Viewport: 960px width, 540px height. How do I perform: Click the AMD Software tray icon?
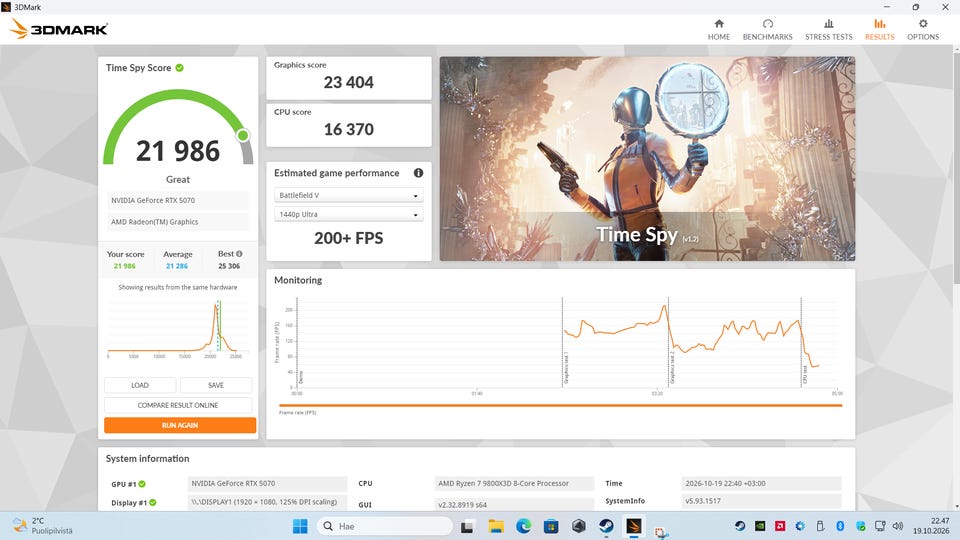click(x=780, y=526)
